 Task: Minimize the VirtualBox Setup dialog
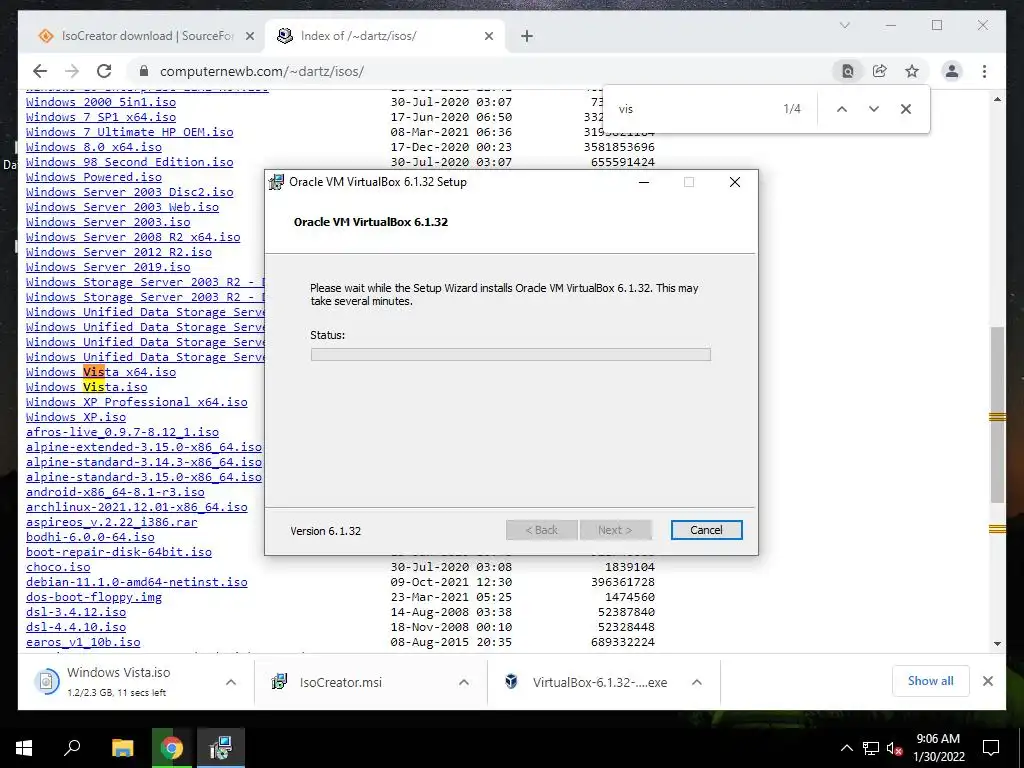[644, 182]
